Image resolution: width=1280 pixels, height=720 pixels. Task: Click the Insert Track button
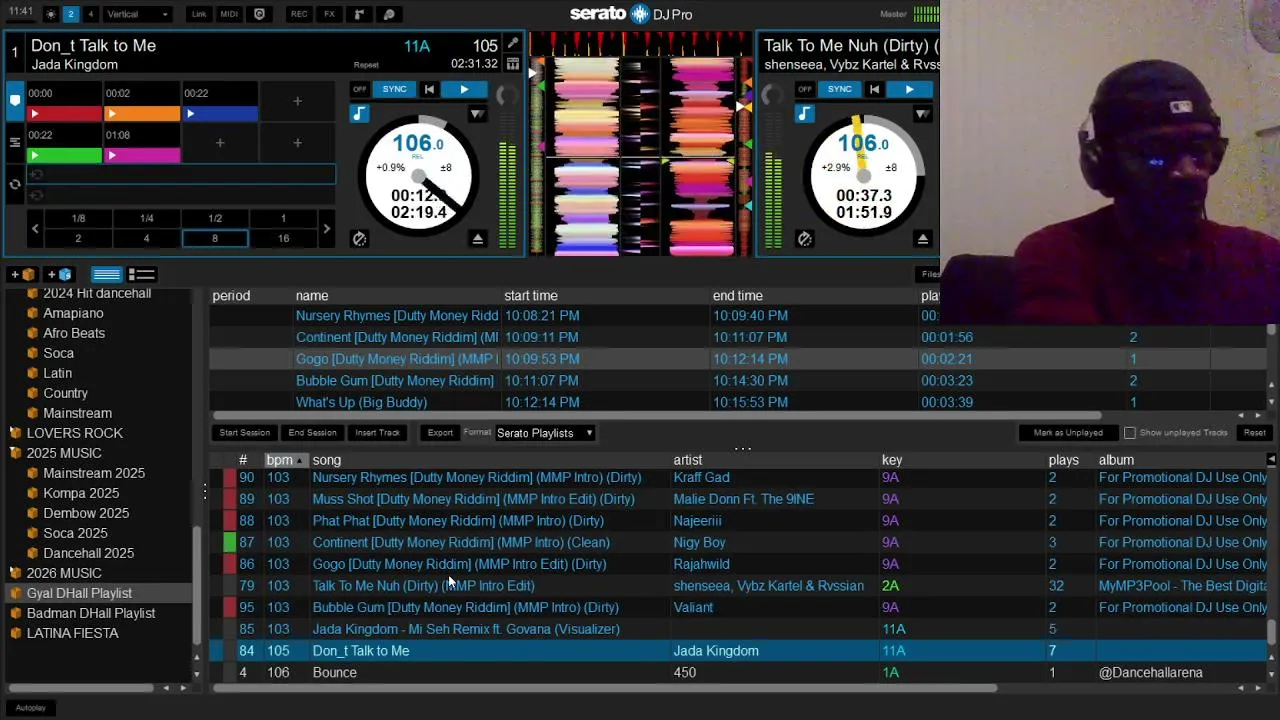[x=377, y=433]
